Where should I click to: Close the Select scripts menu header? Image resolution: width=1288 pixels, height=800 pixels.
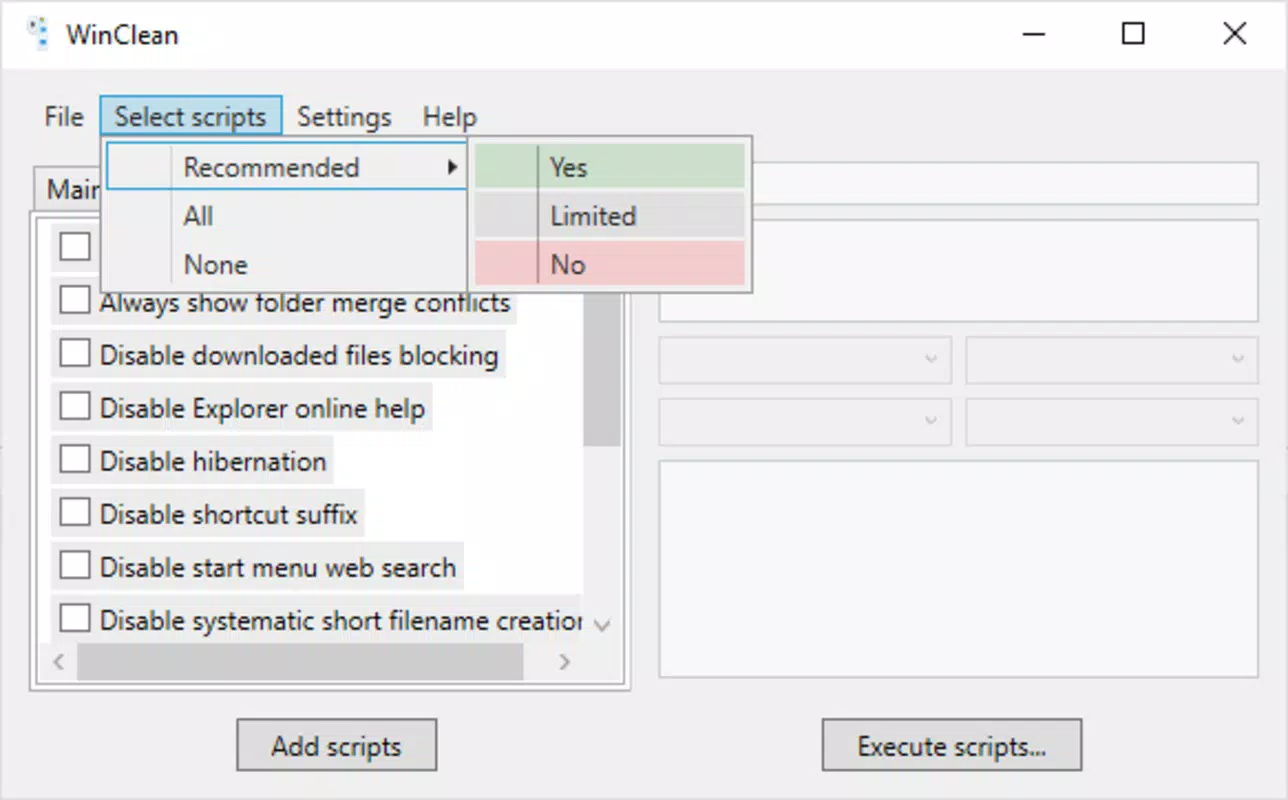(x=190, y=117)
